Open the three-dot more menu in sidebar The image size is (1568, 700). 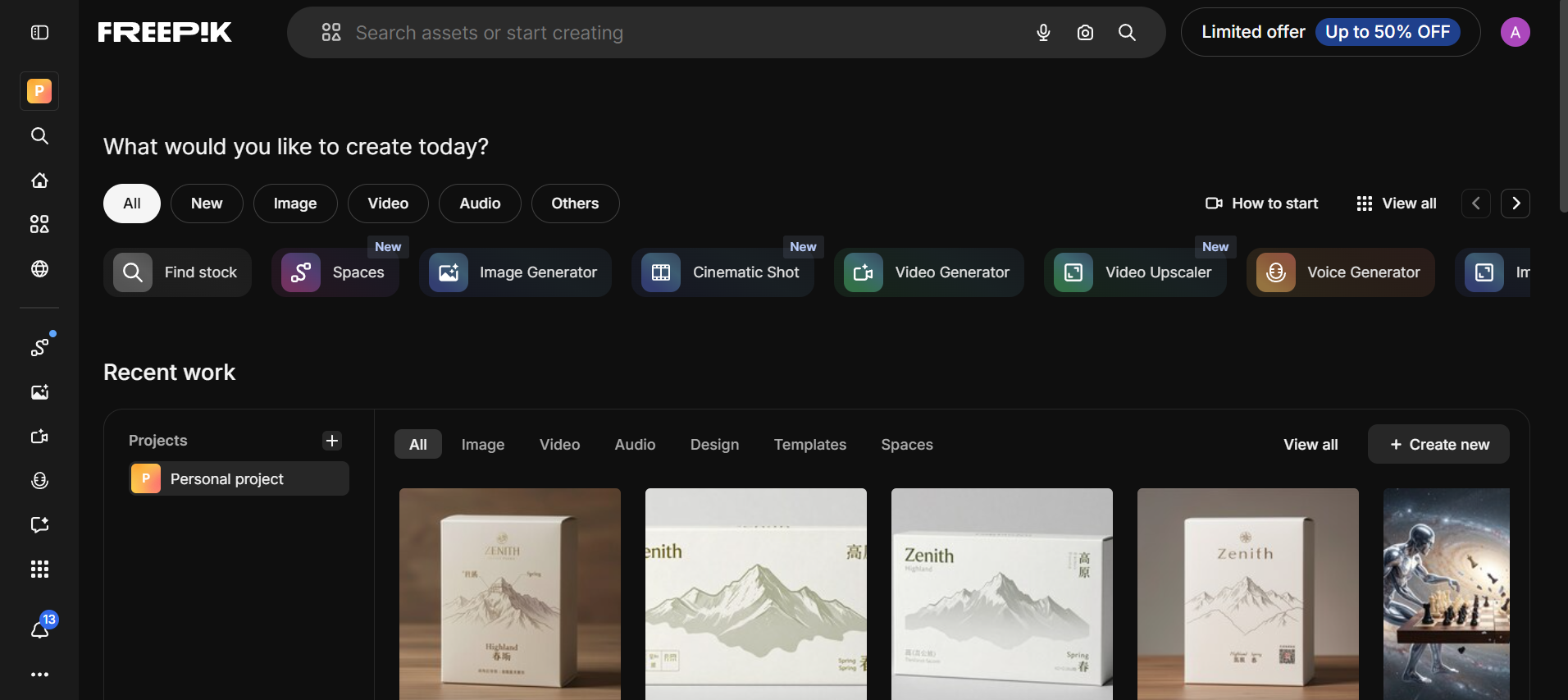pyautogui.click(x=39, y=675)
